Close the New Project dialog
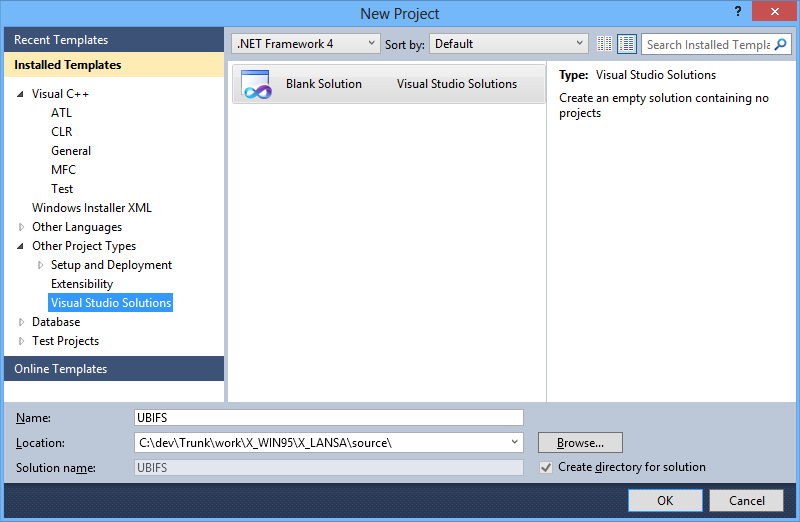Viewport: 800px width, 522px height. (774, 11)
